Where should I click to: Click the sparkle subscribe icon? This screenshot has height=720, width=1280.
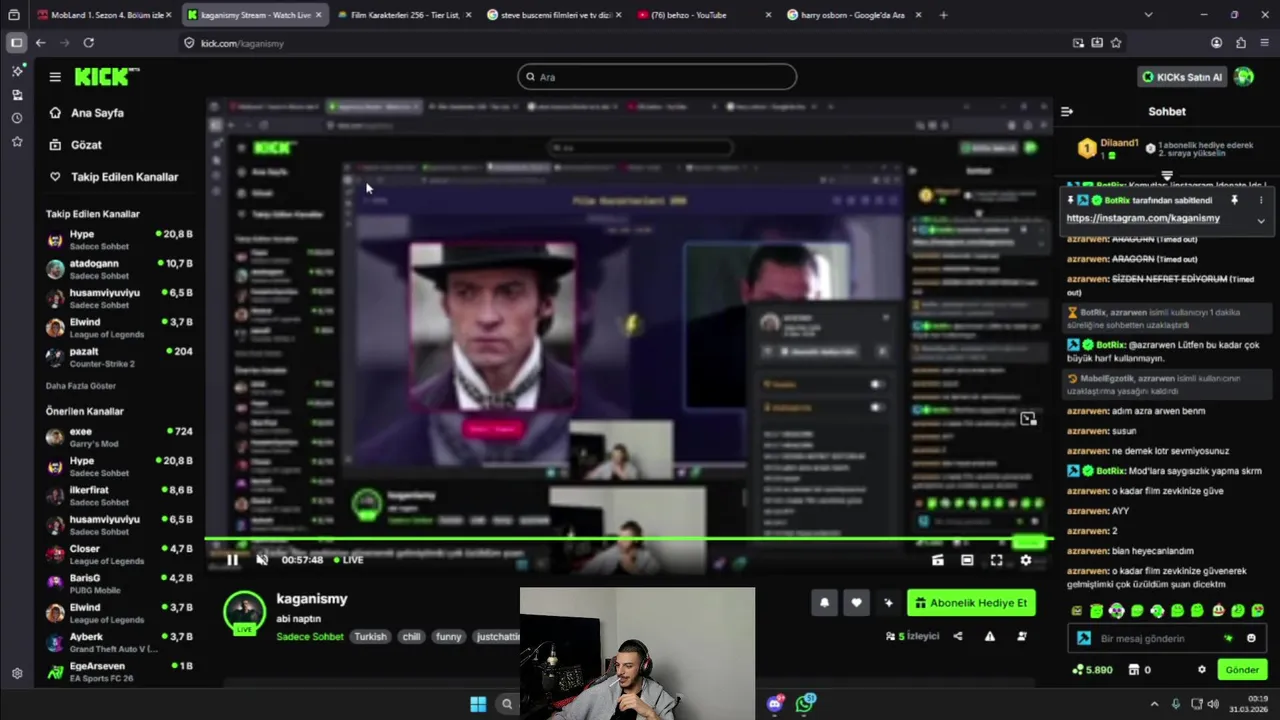point(888,603)
